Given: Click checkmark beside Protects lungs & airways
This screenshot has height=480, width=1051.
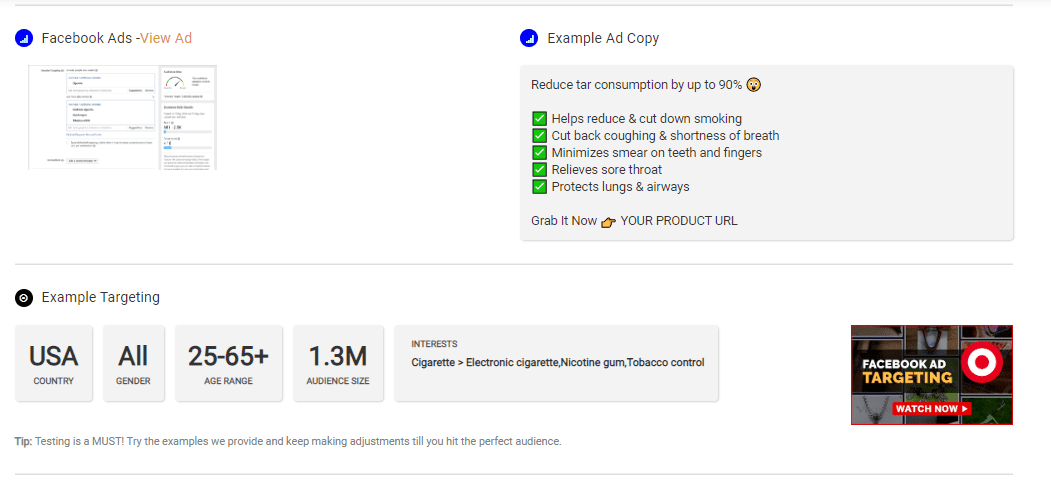Looking at the screenshot, I should (x=540, y=186).
